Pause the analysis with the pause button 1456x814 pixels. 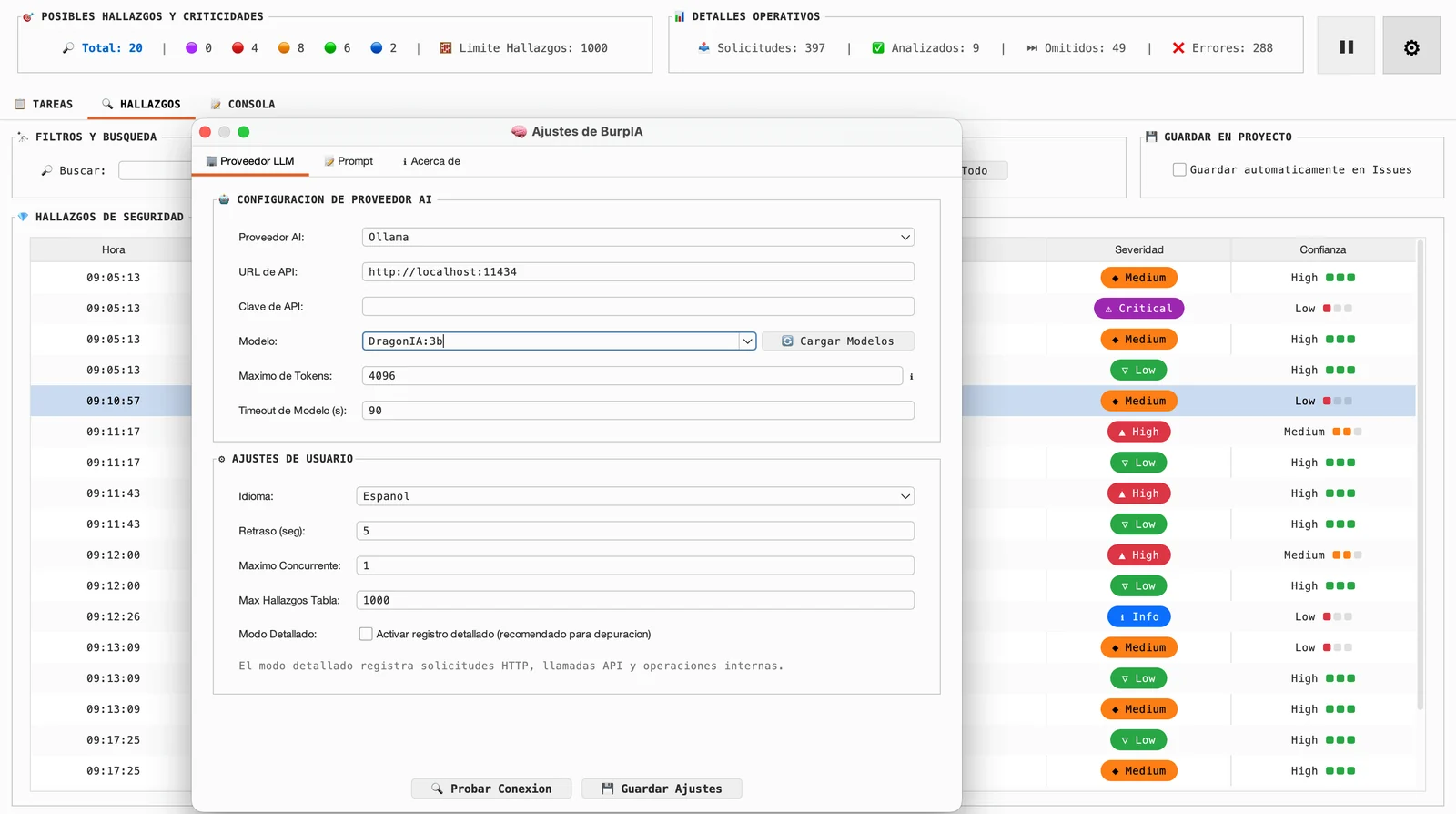pos(1346,46)
